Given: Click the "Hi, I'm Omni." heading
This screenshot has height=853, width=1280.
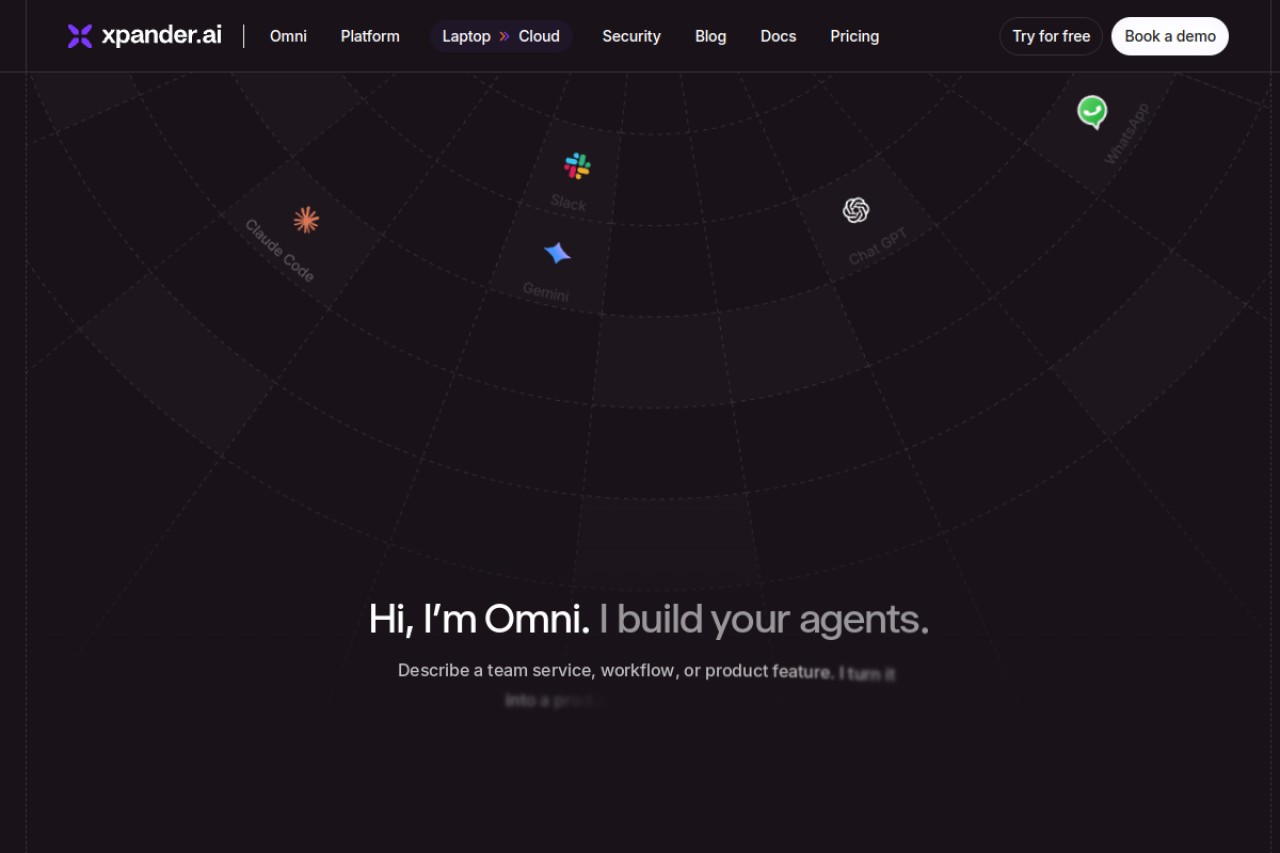Looking at the screenshot, I should (479, 619).
